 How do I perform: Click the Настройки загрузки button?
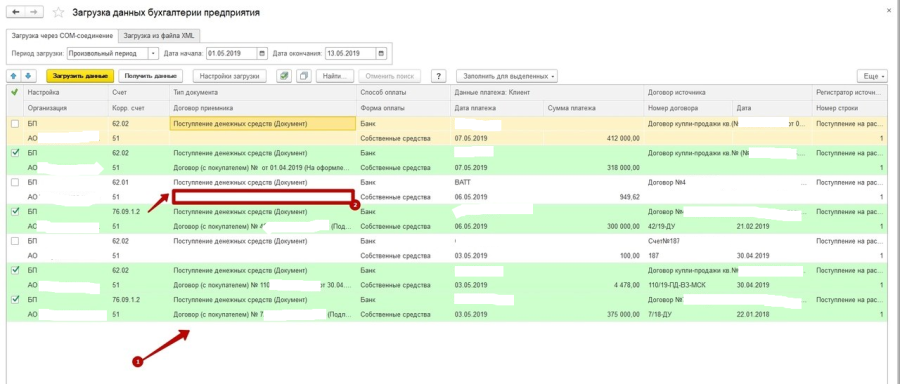point(230,76)
